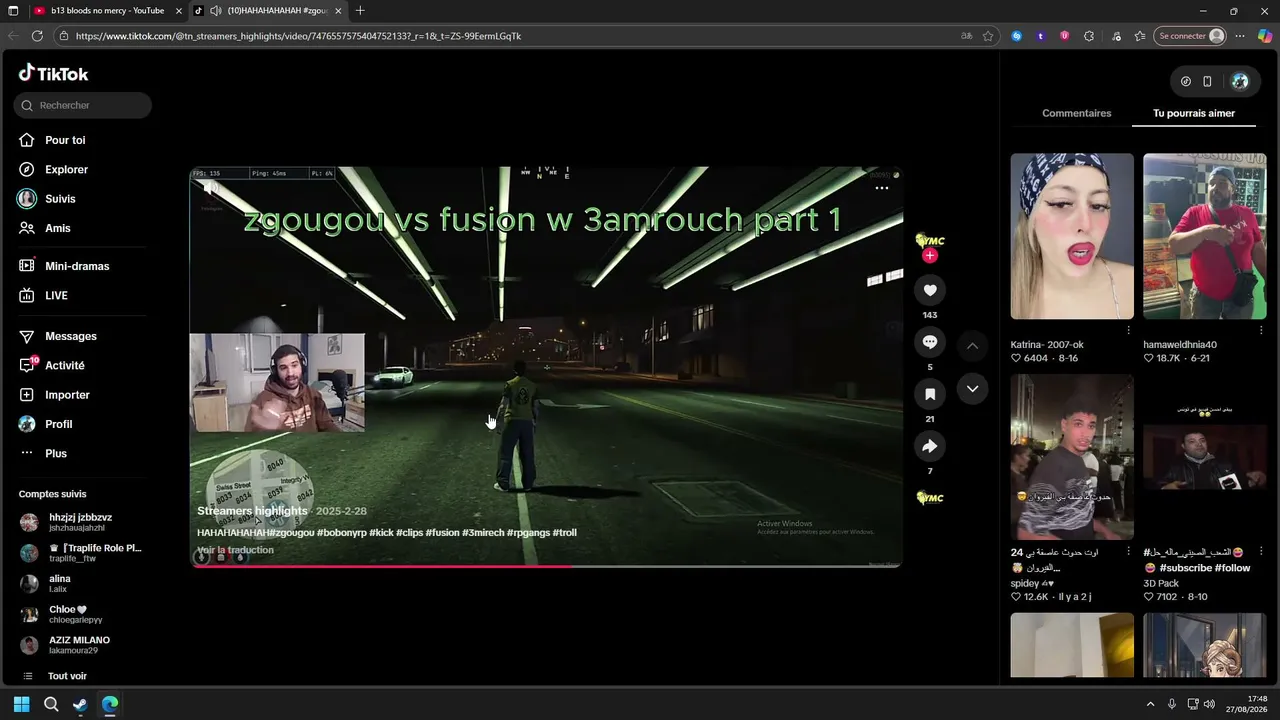Image resolution: width=1280 pixels, height=720 pixels.
Task: Click the Rechercher search field
Action: [x=83, y=105]
